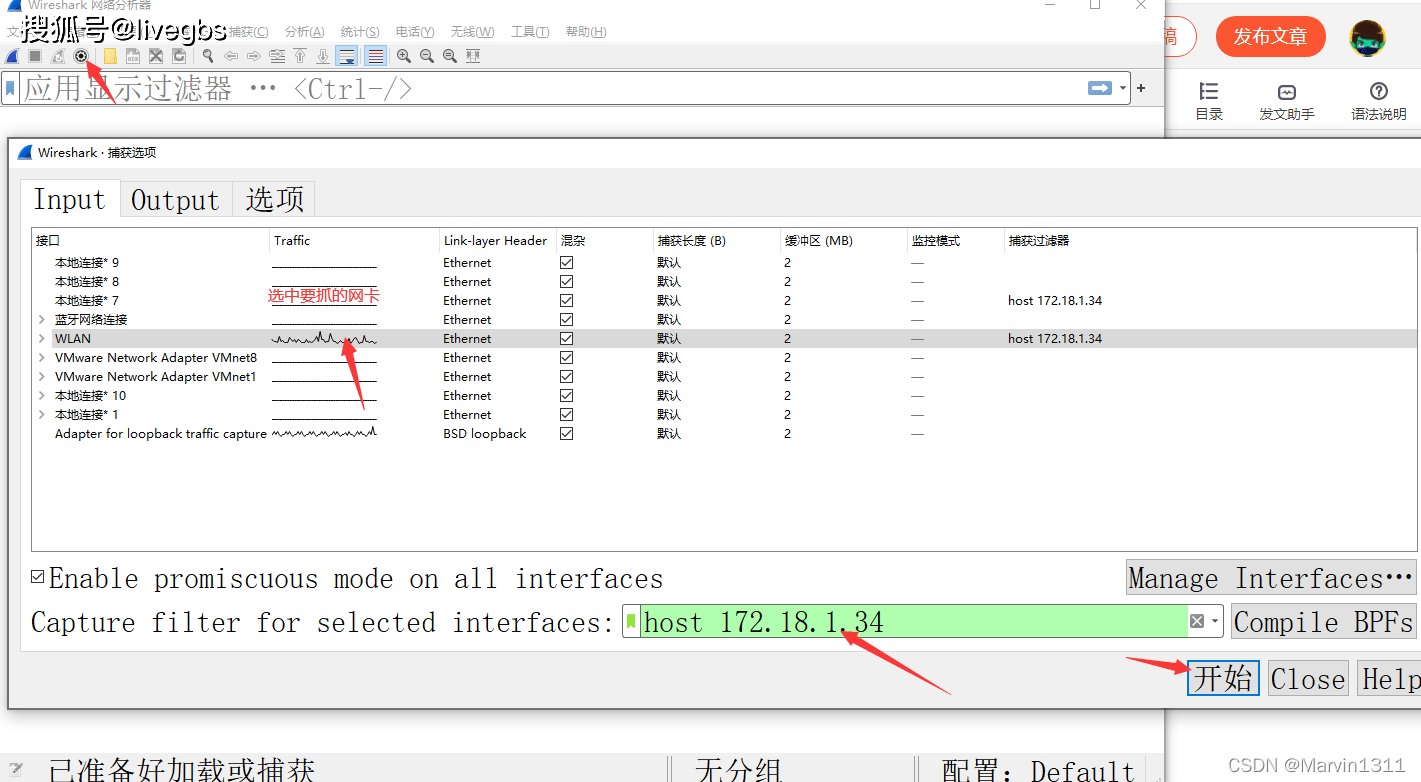
Task: Click the plus icon to add filter button
Action: coord(1141,89)
